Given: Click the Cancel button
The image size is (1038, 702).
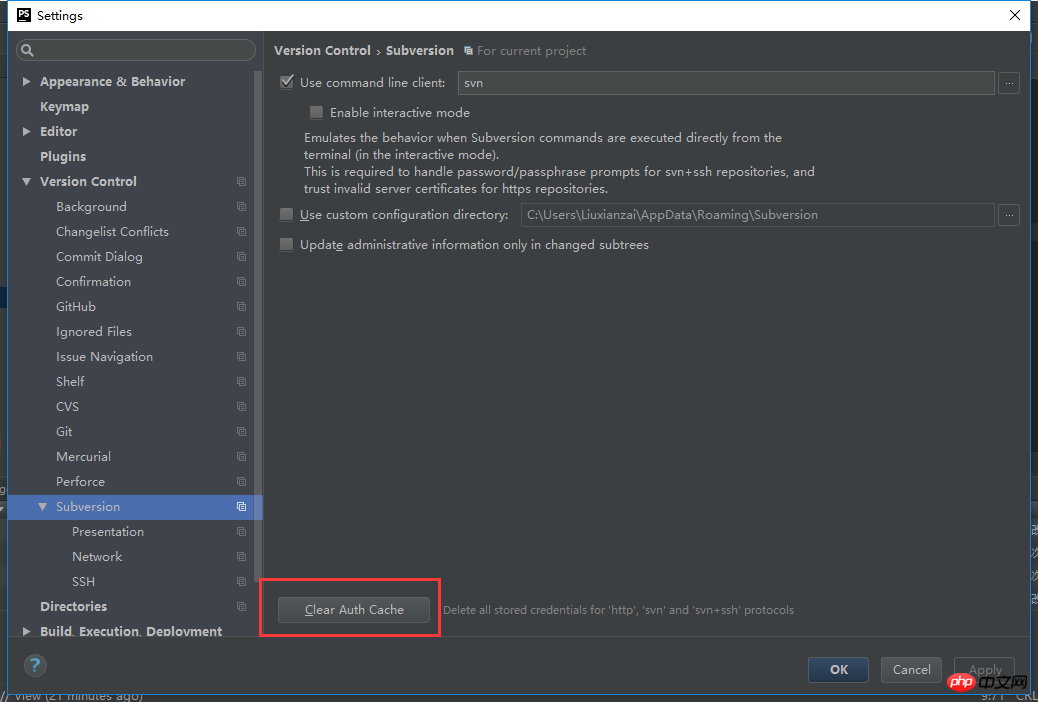Looking at the screenshot, I should tap(911, 670).
